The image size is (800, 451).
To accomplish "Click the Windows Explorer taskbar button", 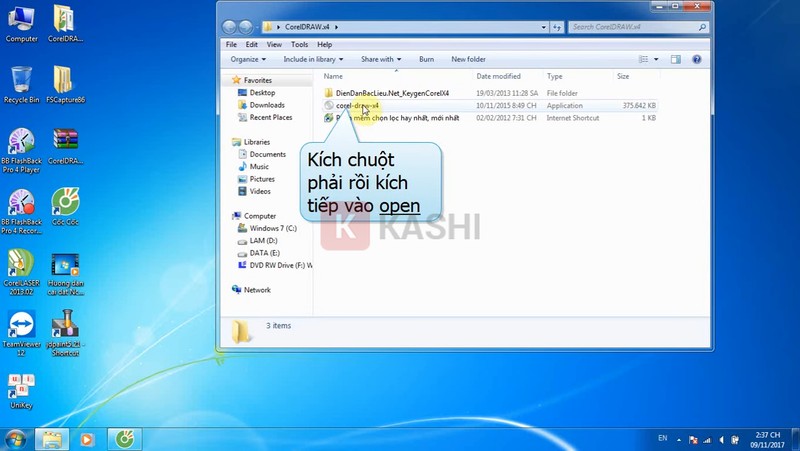I will (52, 439).
